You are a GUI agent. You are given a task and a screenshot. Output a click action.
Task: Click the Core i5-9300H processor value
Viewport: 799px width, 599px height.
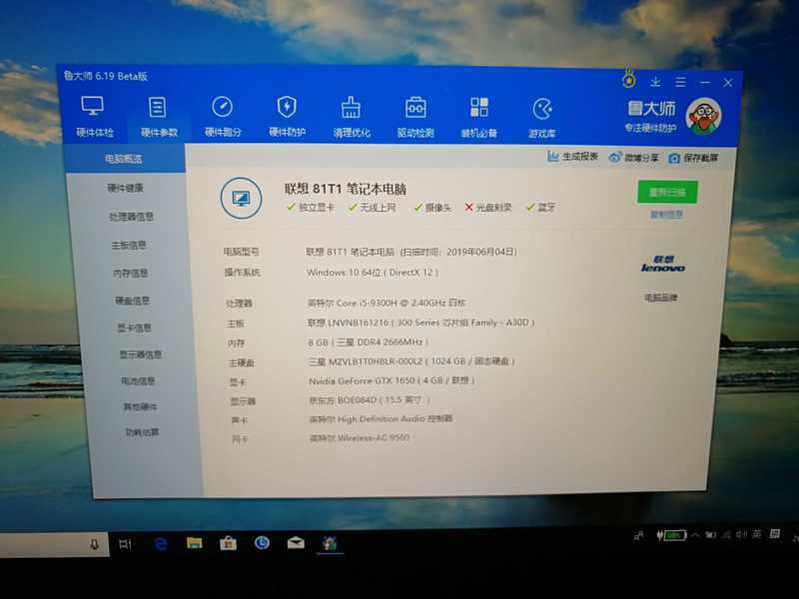coord(387,303)
